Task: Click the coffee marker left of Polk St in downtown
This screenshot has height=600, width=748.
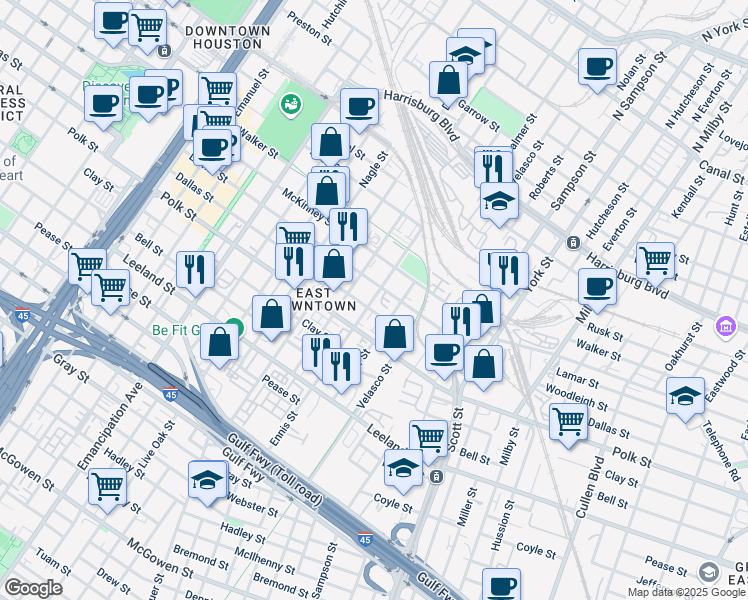Action: tap(104, 105)
